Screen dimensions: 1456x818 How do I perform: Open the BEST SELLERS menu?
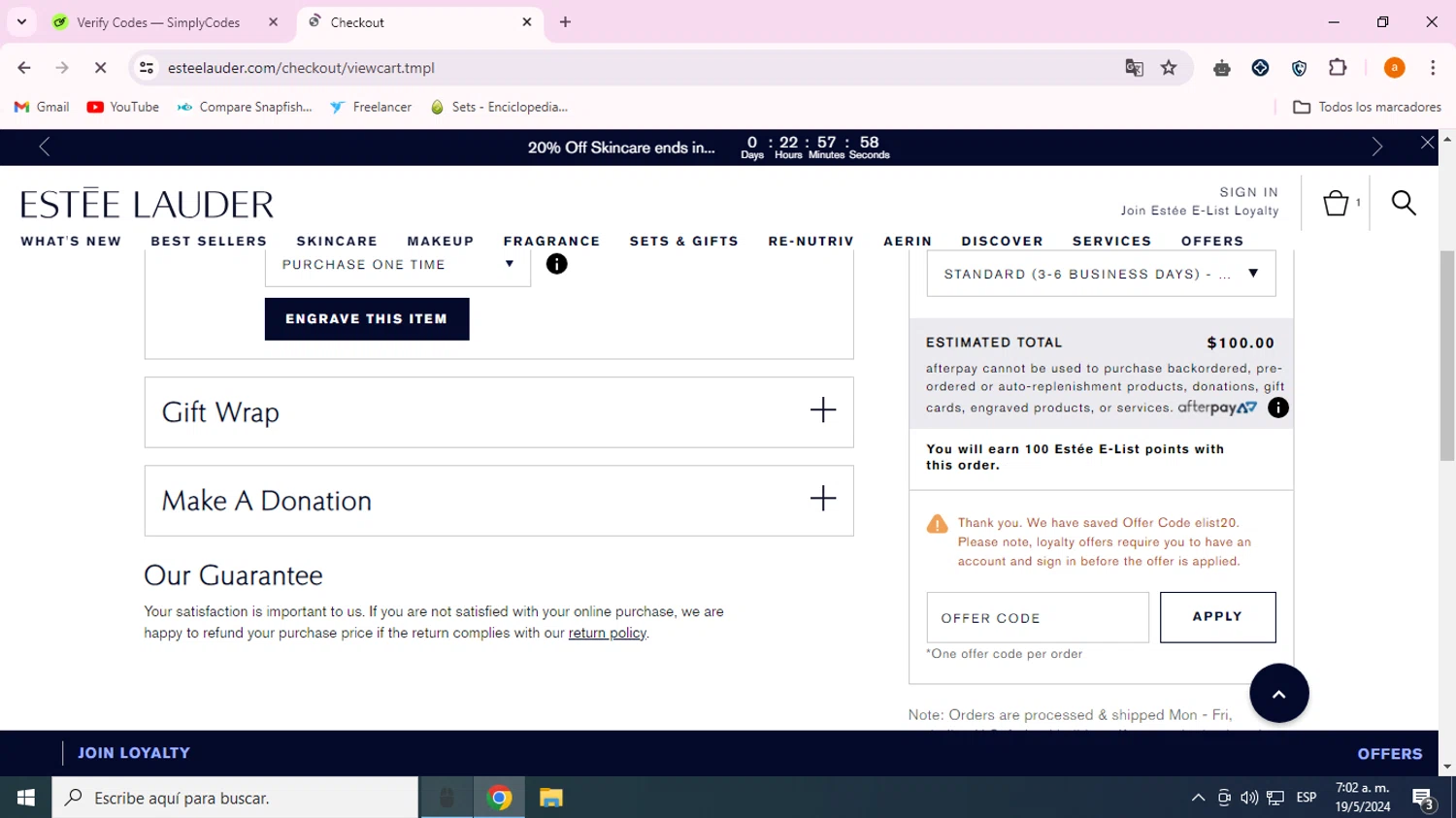209,241
